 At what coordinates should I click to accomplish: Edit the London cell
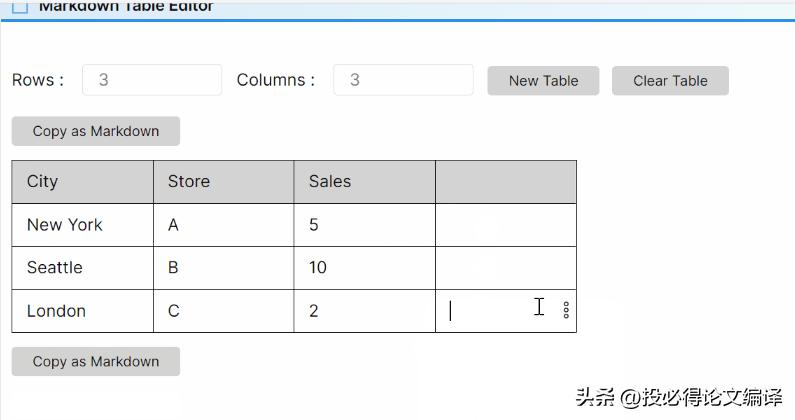(82, 311)
